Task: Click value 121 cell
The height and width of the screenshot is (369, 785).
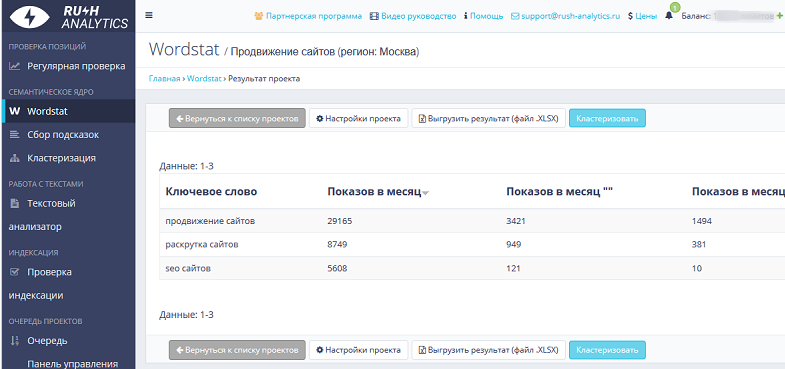Action: tap(513, 269)
